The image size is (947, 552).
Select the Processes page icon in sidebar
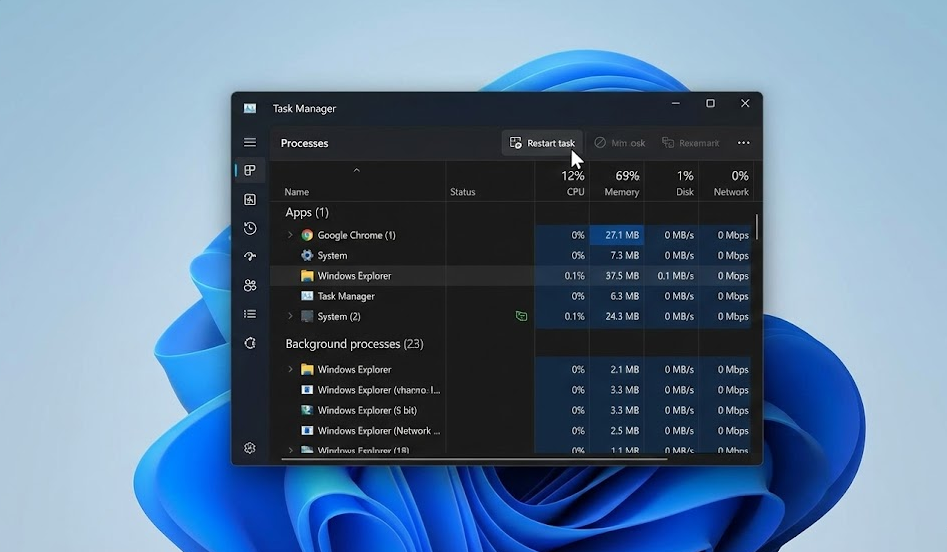(x=249, y=170)
